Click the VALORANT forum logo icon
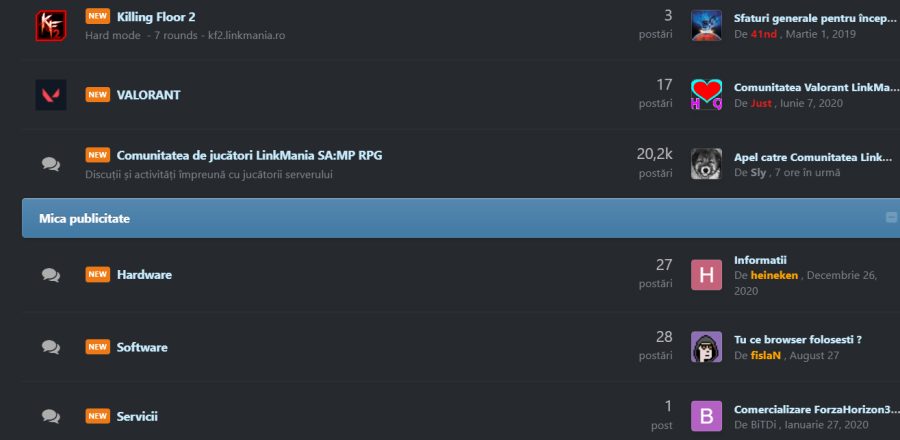Image resolution: width=900 pixels, height=440 pixels. click(x=50, y=95)
